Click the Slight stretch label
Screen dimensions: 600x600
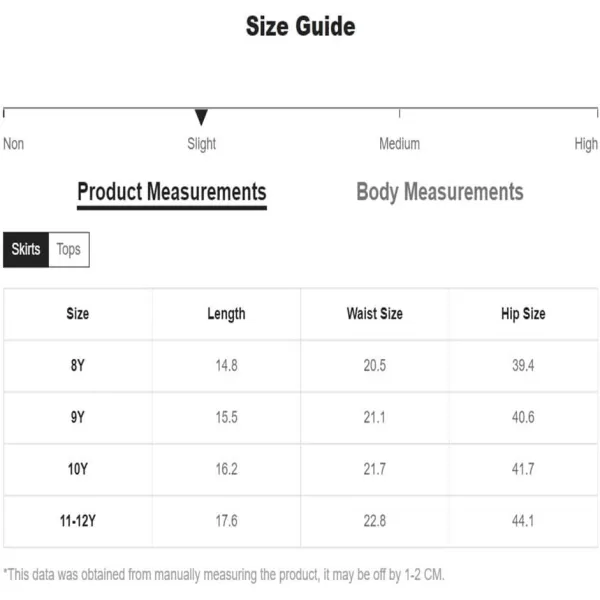[202, 144]
